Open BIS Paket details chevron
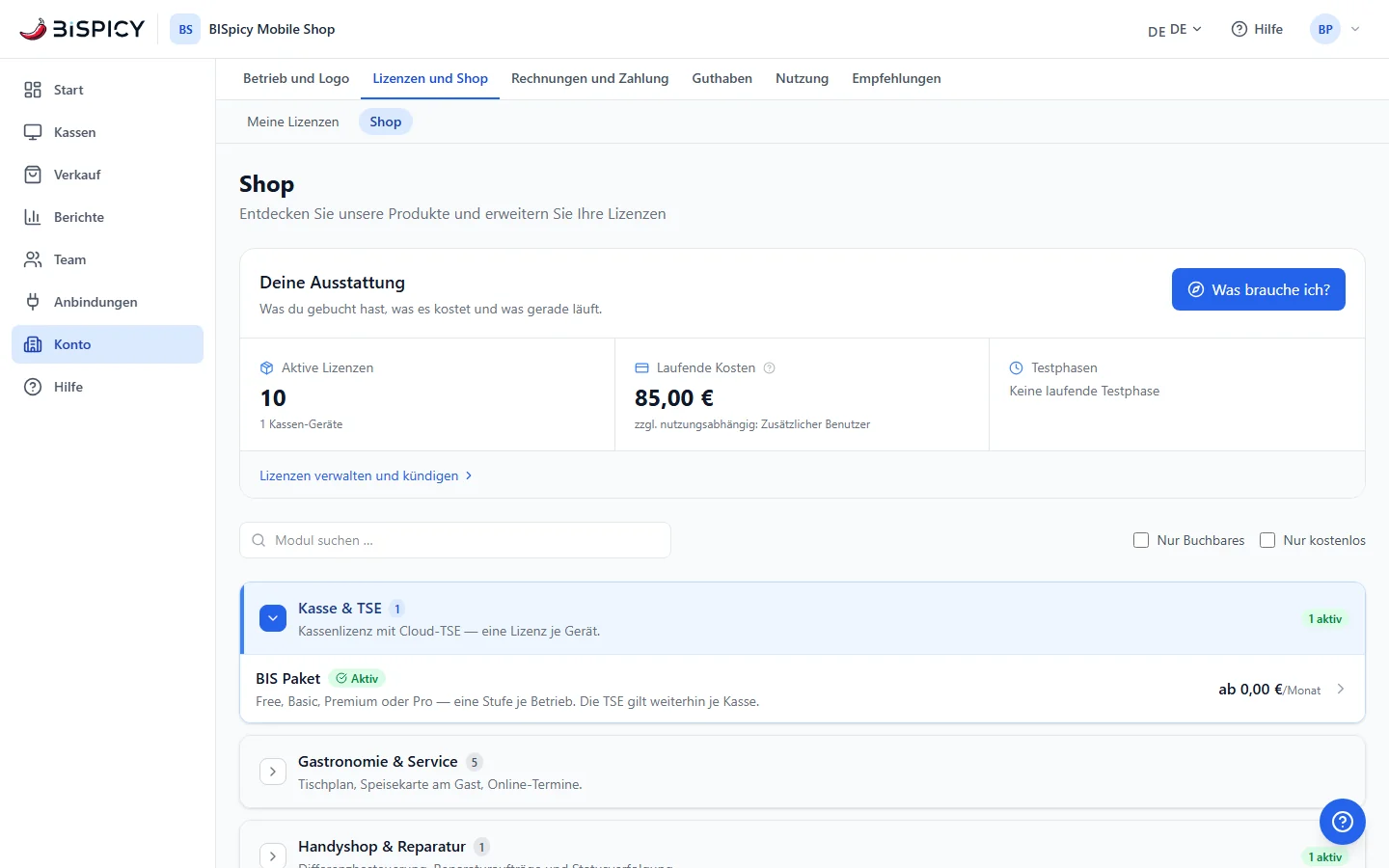The width and height of the screenshot is (1389, 868). point(1341,689)
